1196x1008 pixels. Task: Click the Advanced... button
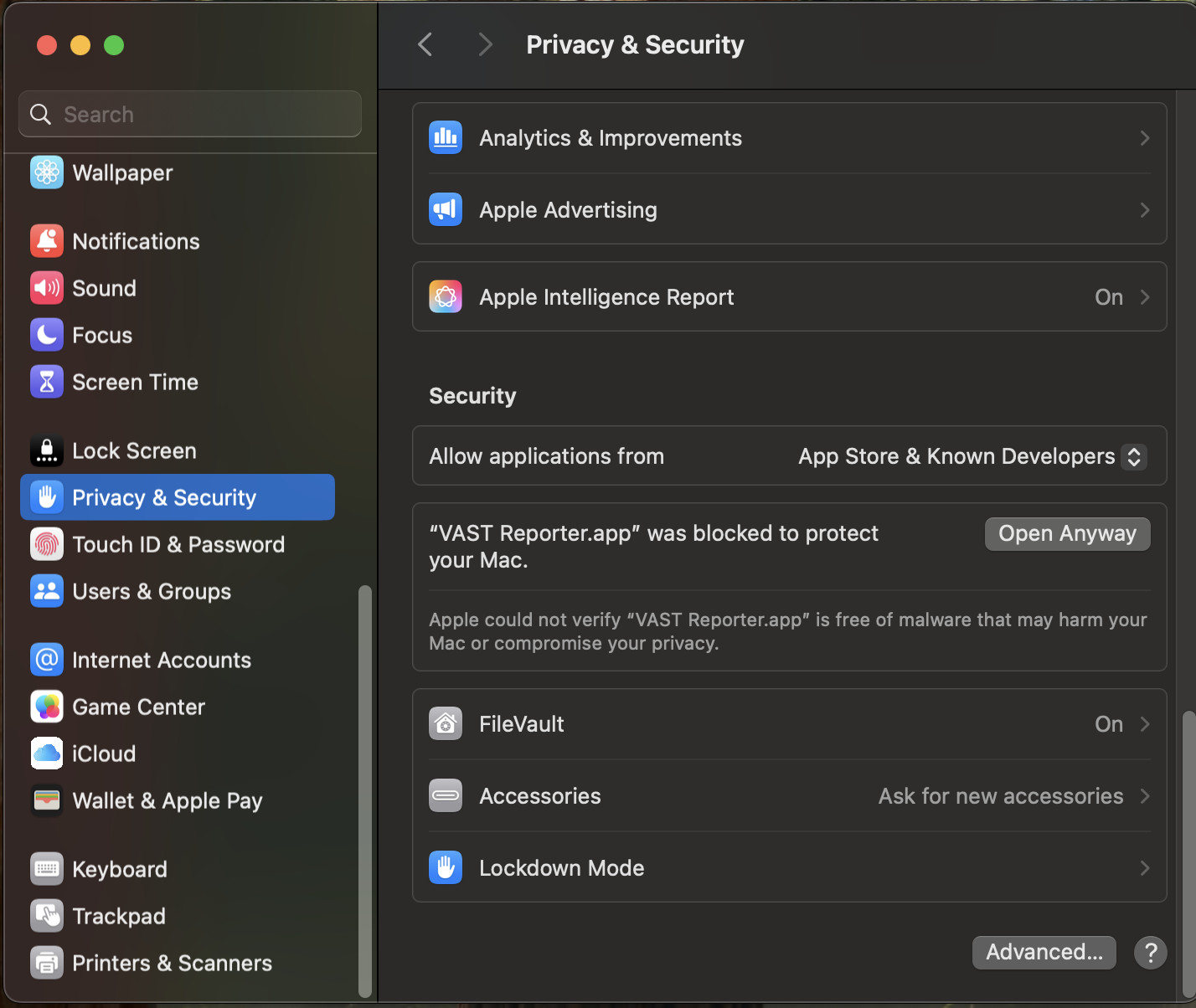click(1044, 952)
